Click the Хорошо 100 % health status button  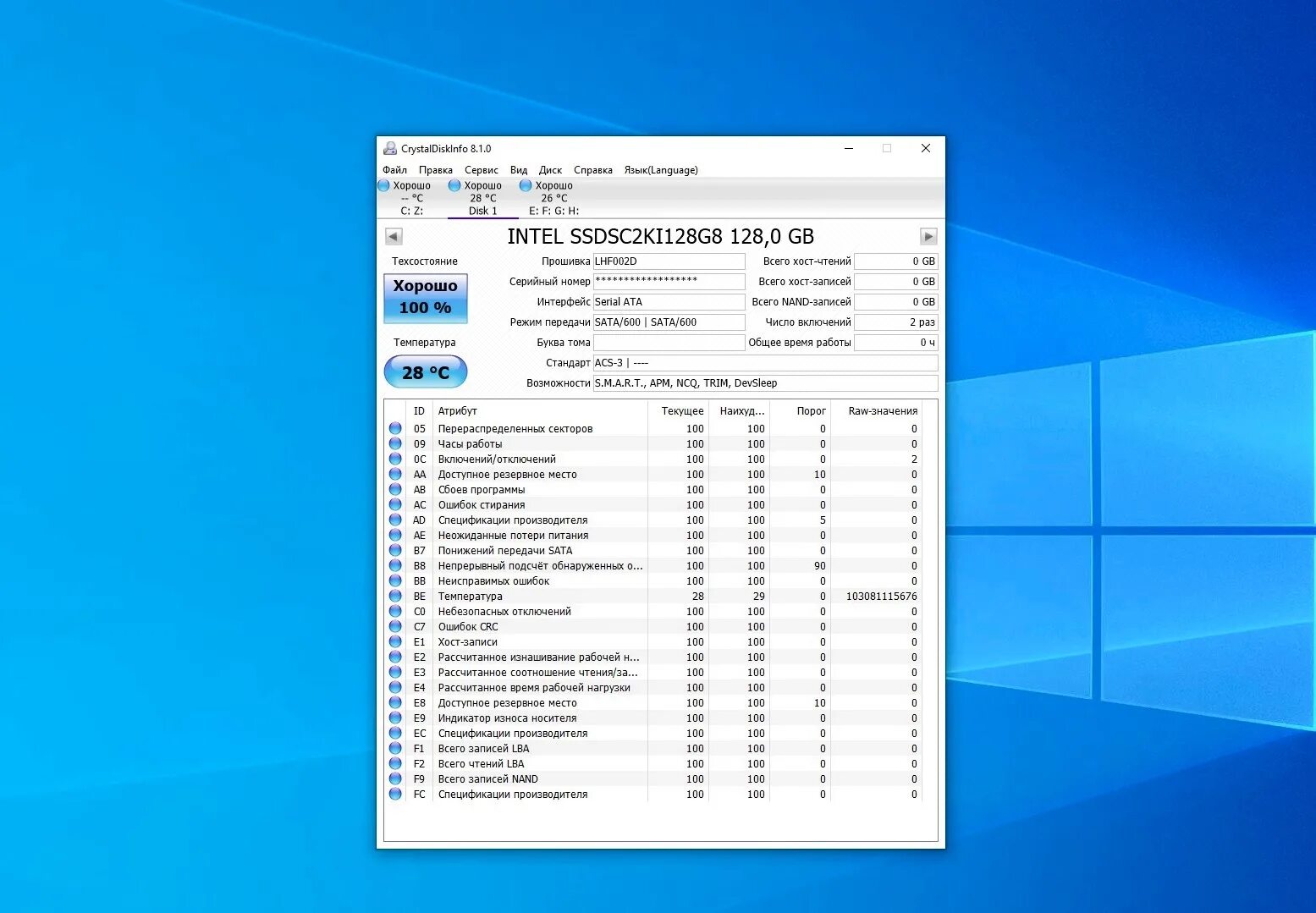(x=426, y=298)
